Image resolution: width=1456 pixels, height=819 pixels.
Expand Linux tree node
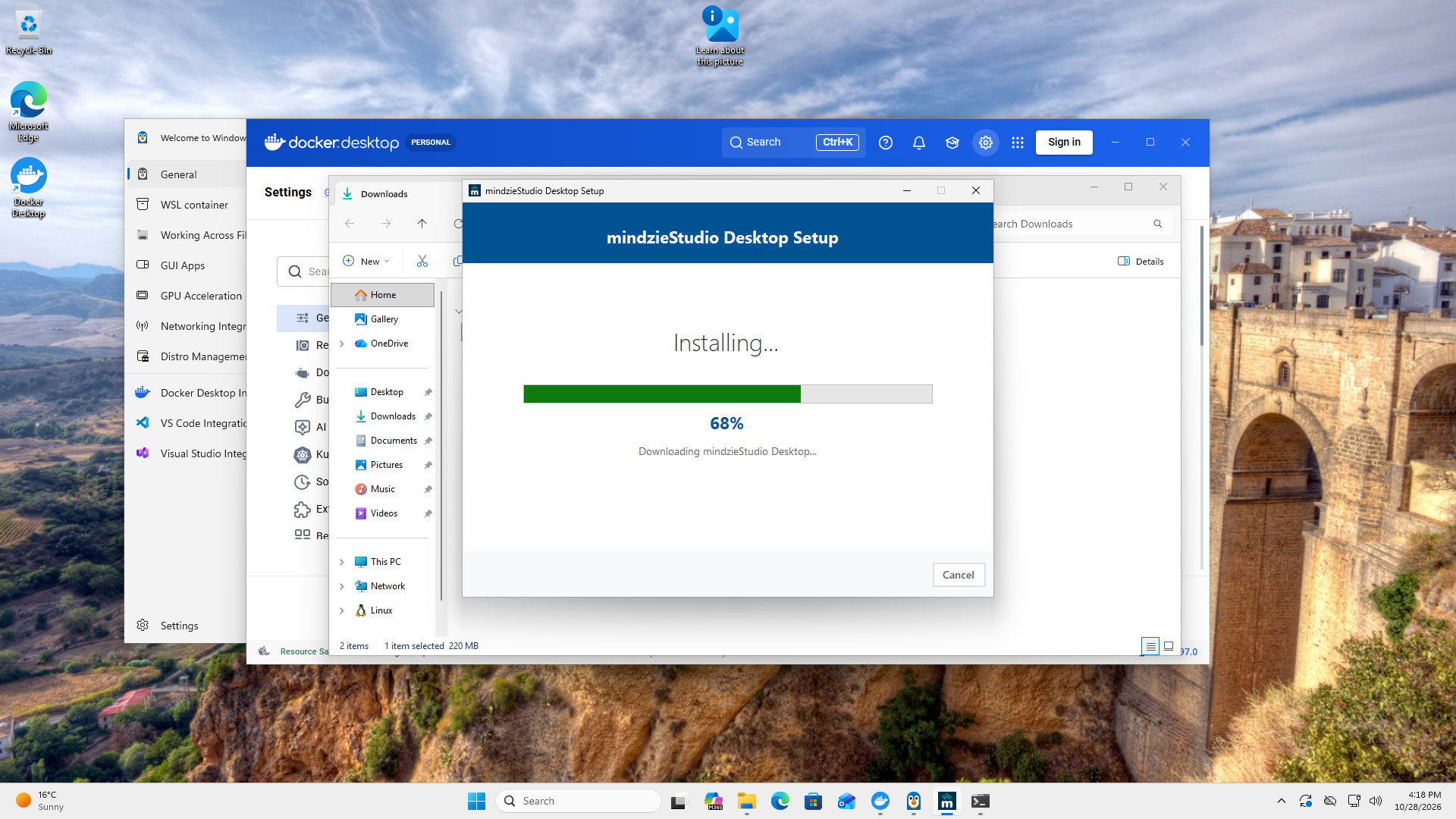coord(342,610)
